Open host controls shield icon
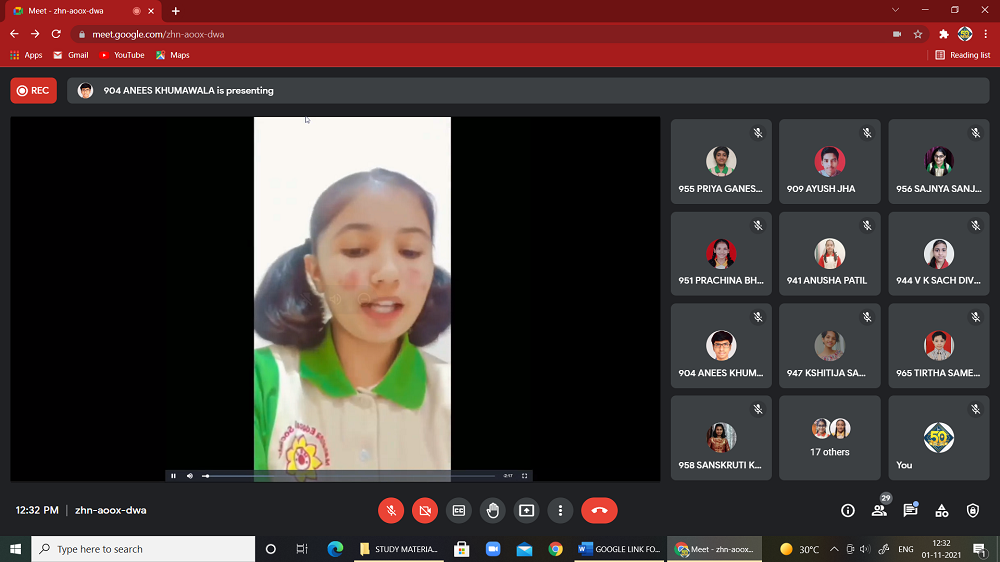The image size is (1000, 562). click(973, 510)
